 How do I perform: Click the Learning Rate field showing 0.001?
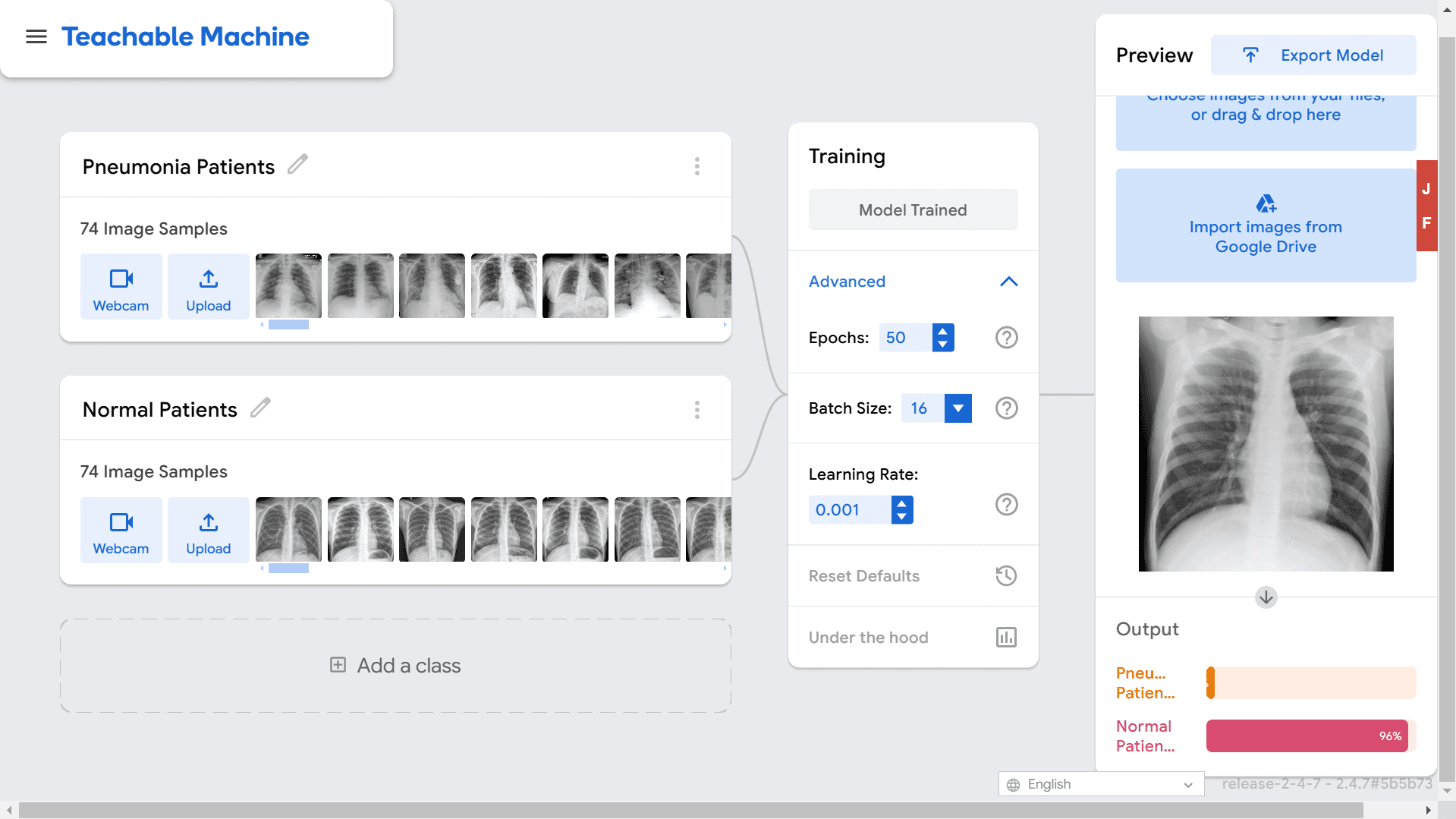pos(850,510)
